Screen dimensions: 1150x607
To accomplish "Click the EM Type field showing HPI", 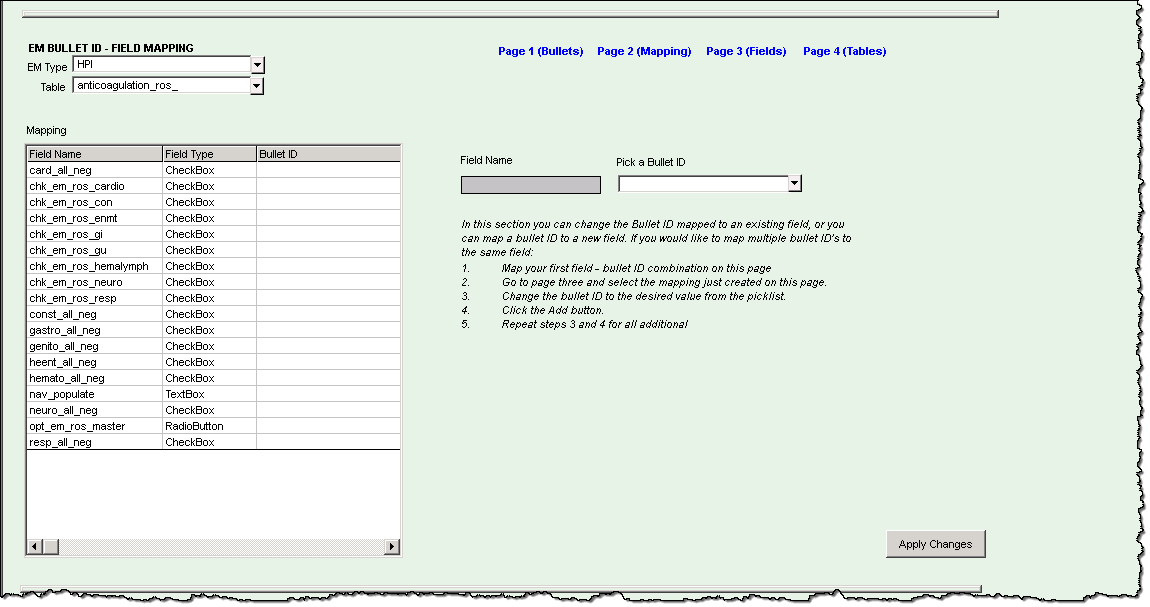I will click(162, 65).
